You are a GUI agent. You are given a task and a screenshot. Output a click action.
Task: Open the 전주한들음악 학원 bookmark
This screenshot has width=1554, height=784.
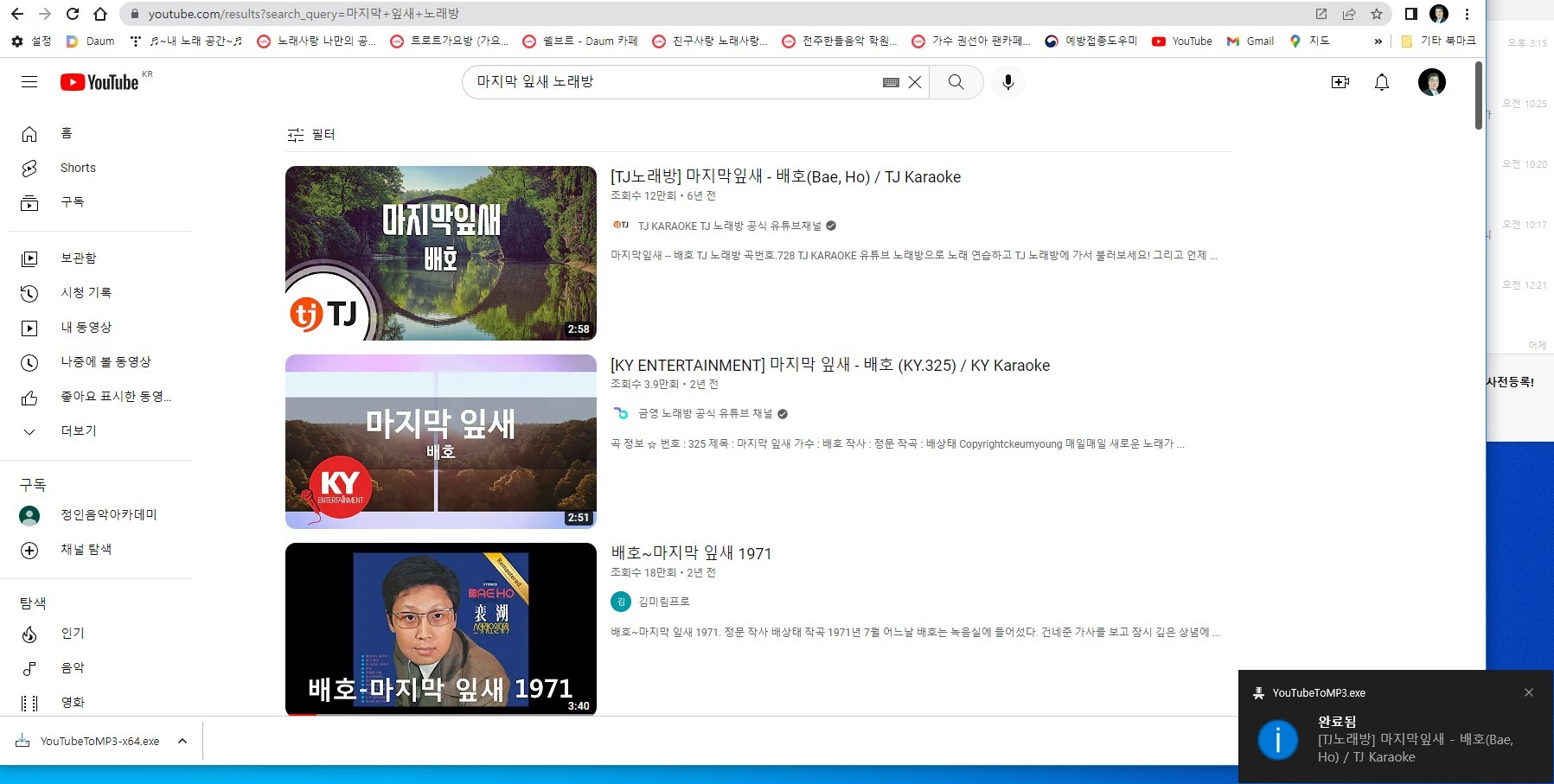pos(840,41)
